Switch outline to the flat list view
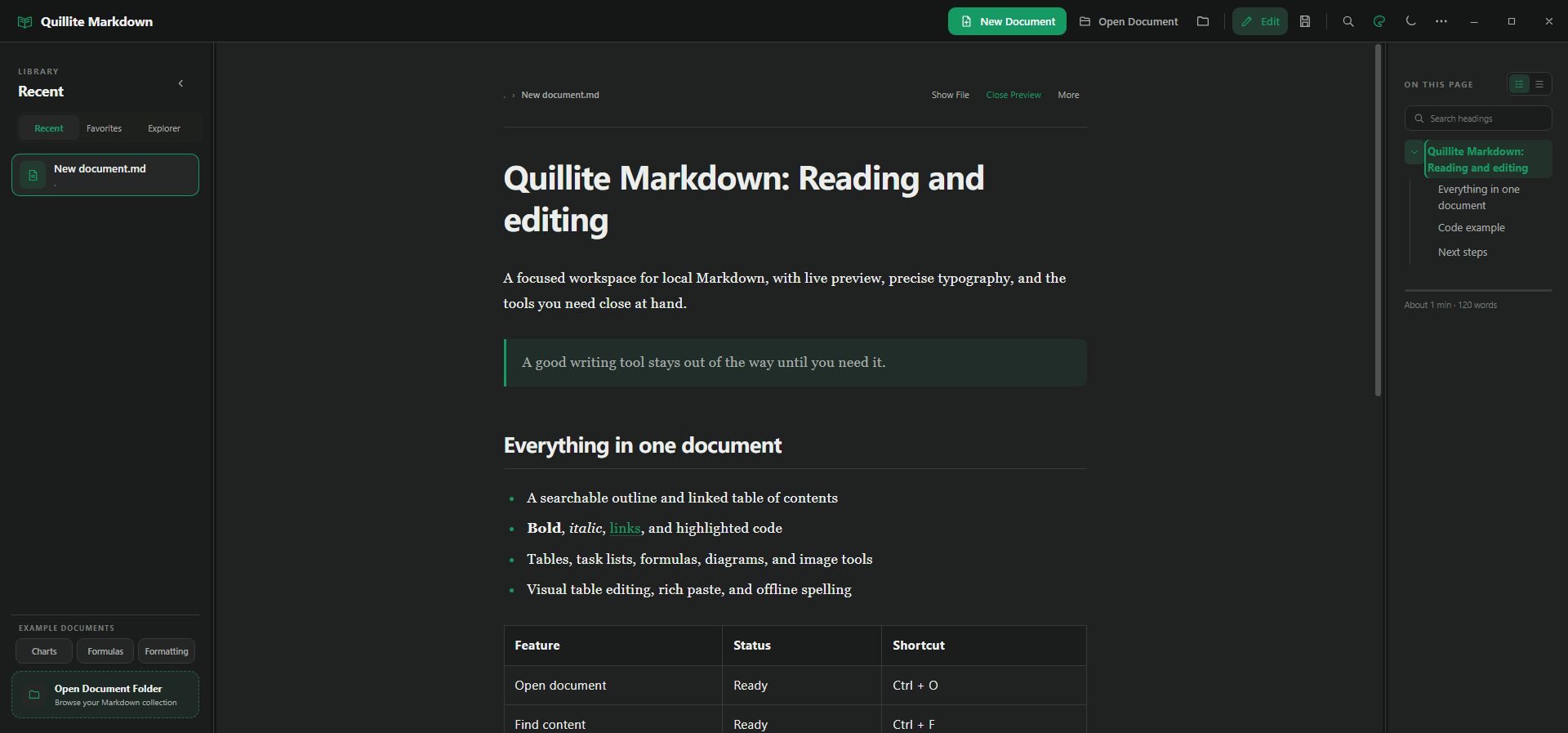 [1539, 84]
